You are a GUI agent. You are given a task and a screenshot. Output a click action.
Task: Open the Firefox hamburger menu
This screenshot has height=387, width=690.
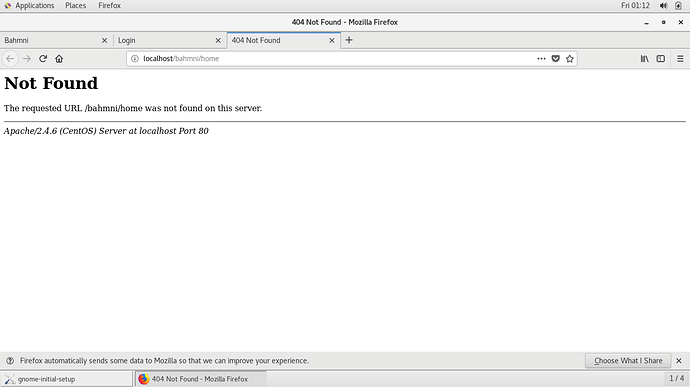[x=680, y=59]
